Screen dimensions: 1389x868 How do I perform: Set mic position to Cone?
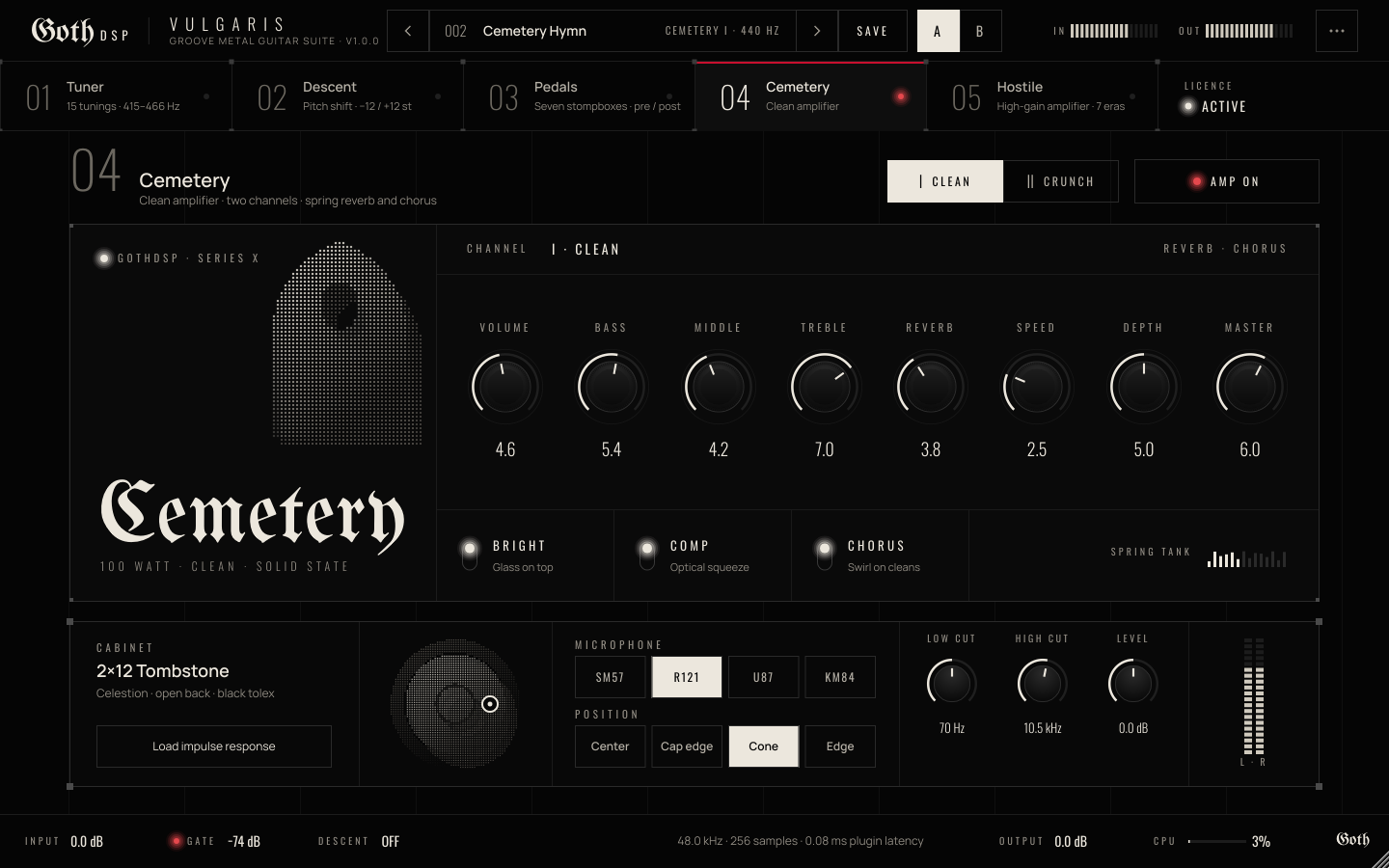point(763,746)
